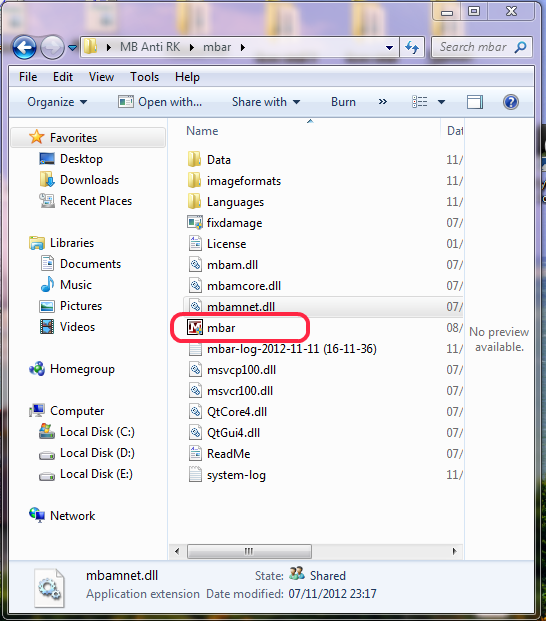Open the Documents library
Screen dimensions: 546x621
[90, 264]
